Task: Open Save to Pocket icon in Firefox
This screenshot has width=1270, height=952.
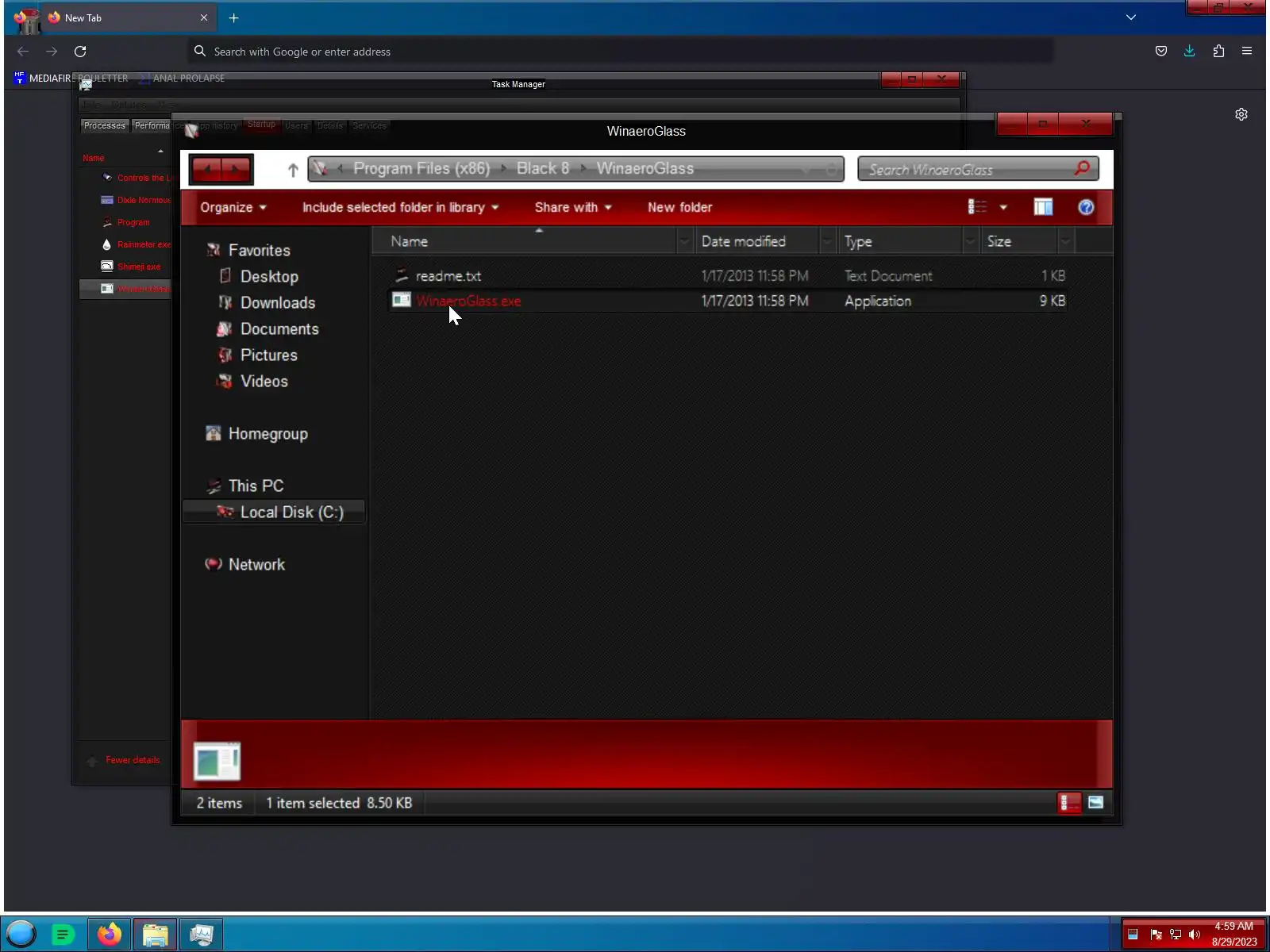Action: [x=1160, y=51]
